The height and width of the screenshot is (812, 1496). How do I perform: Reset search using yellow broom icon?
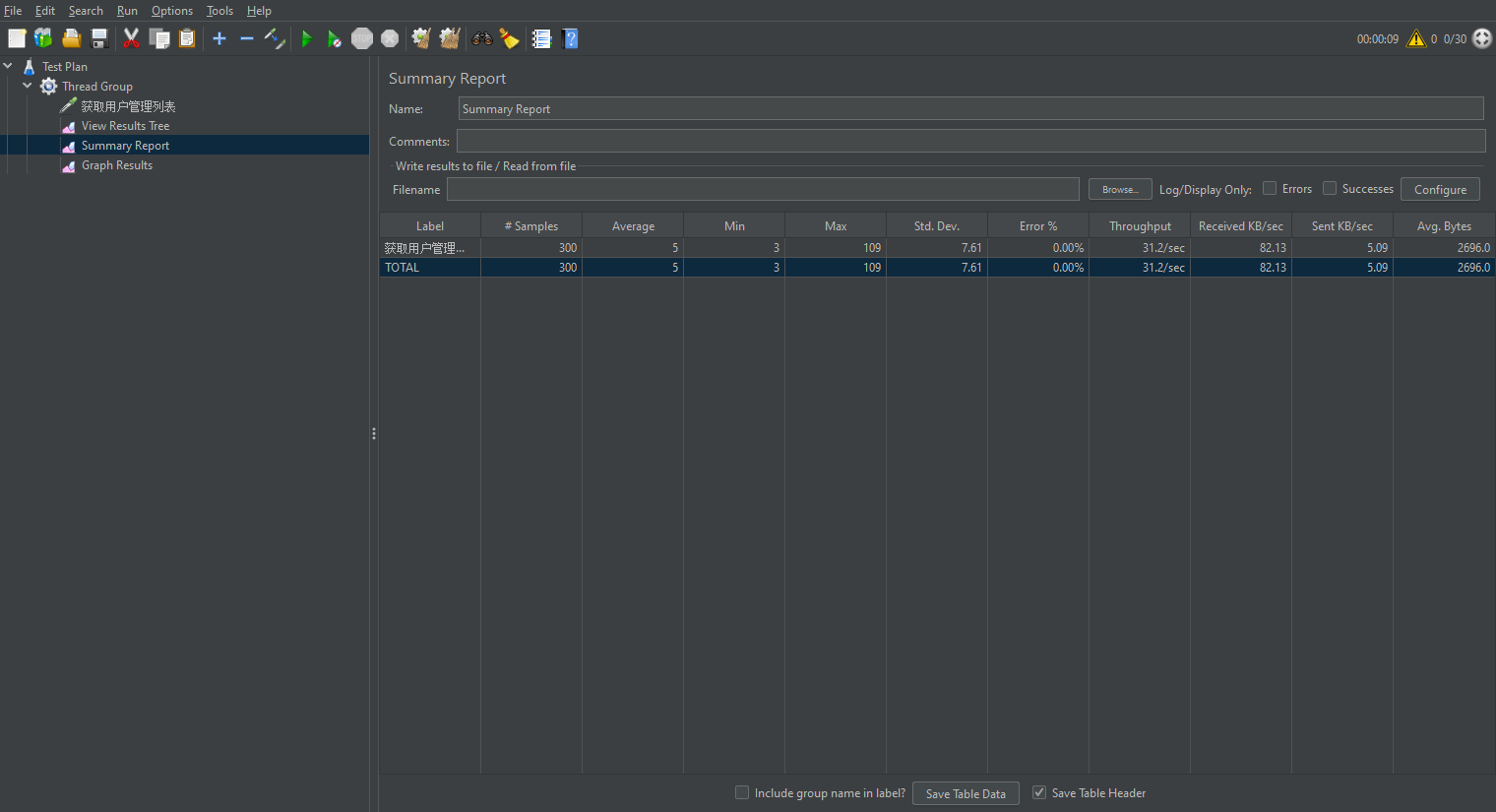point(509,38)
